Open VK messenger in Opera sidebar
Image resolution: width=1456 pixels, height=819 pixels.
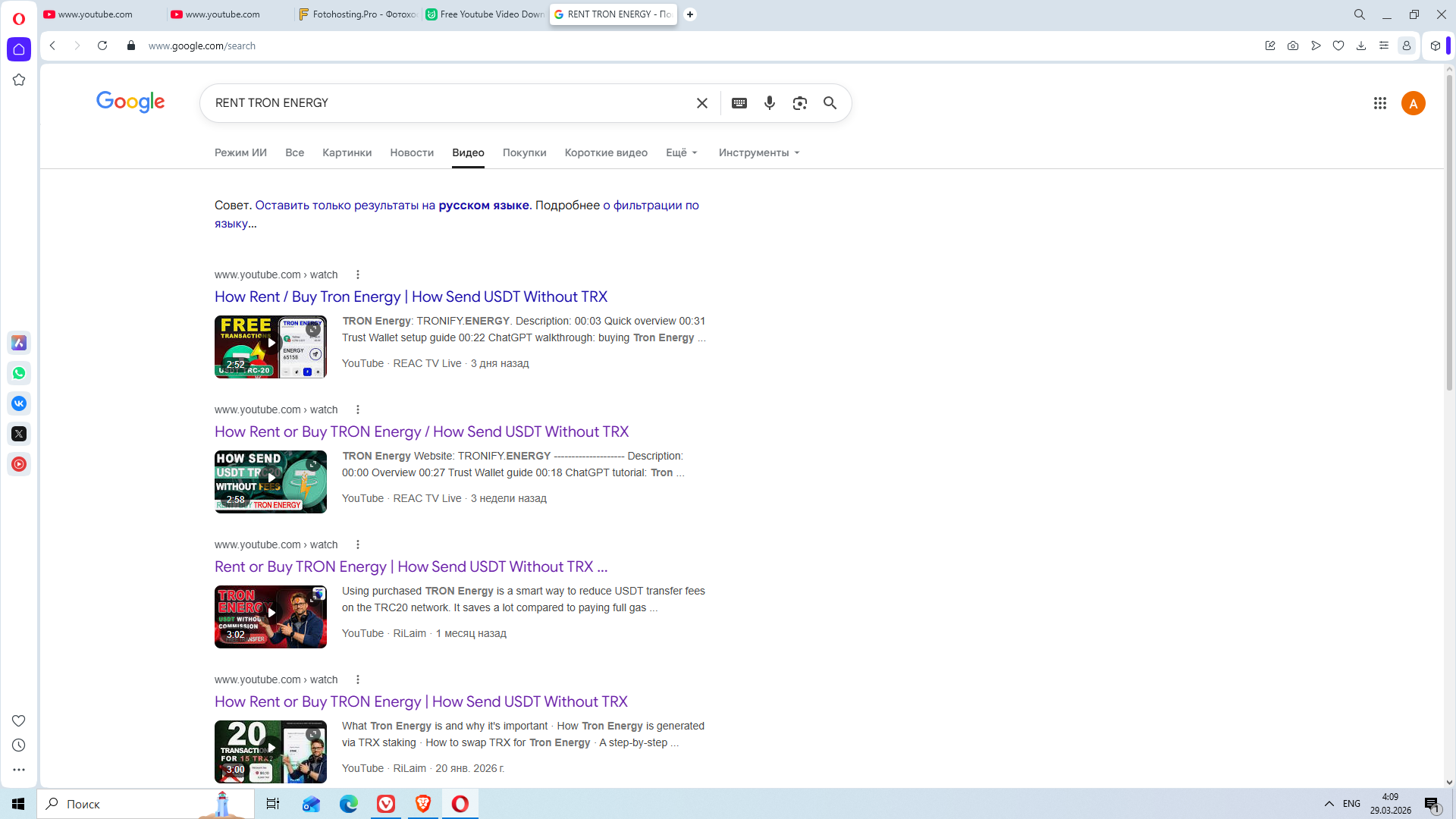click(19, 403)
